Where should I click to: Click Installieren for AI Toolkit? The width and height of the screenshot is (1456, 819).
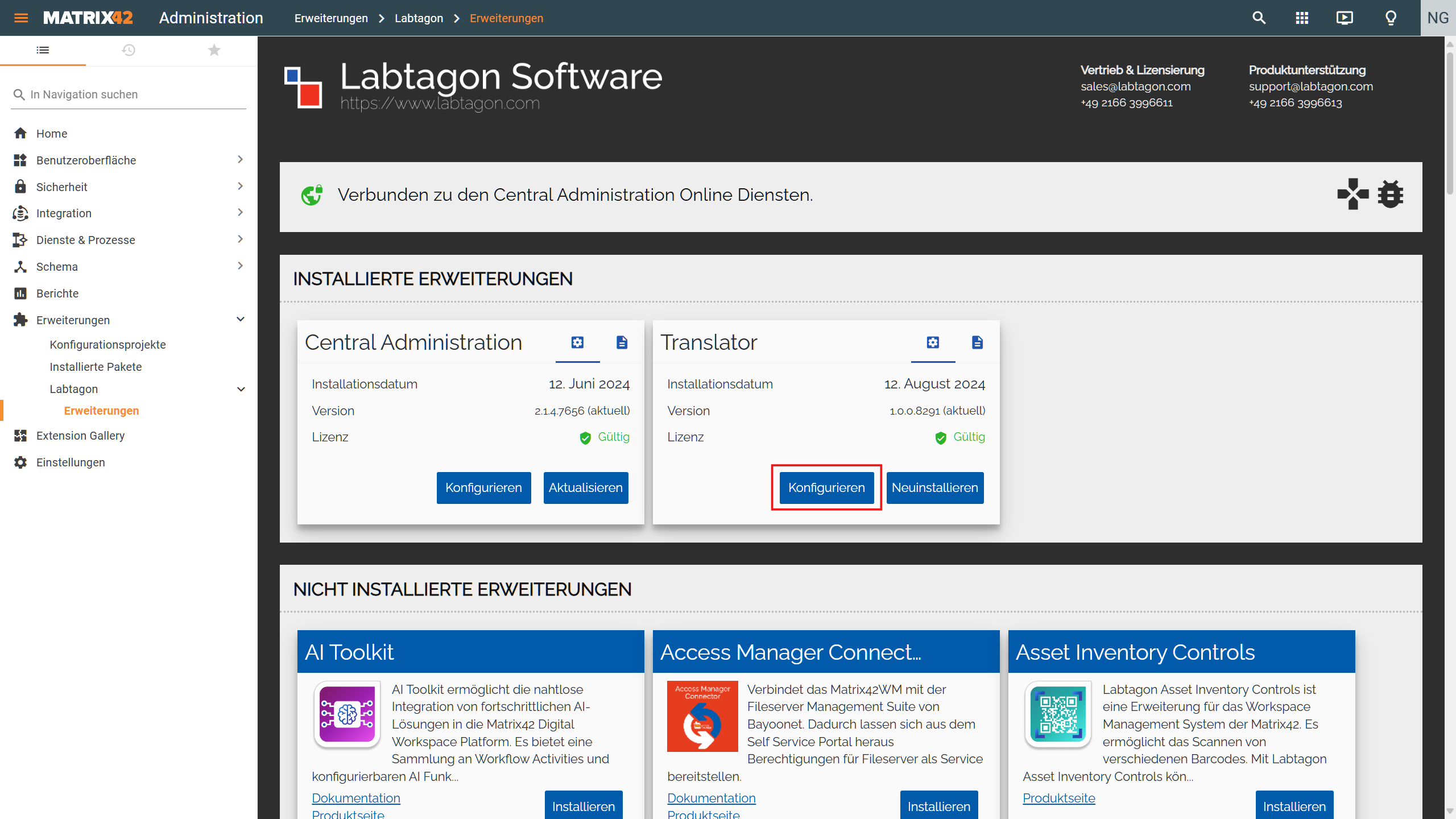(584, 805)
